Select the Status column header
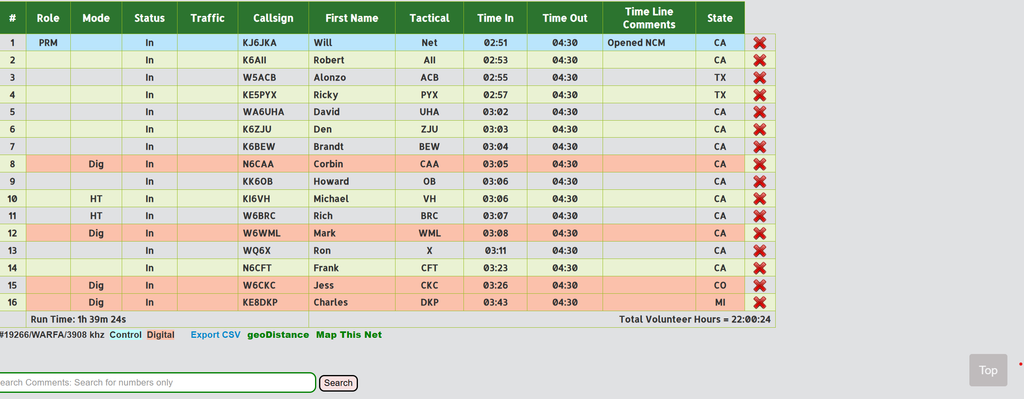Screen dimensions: 1024x399 point(150,18)
